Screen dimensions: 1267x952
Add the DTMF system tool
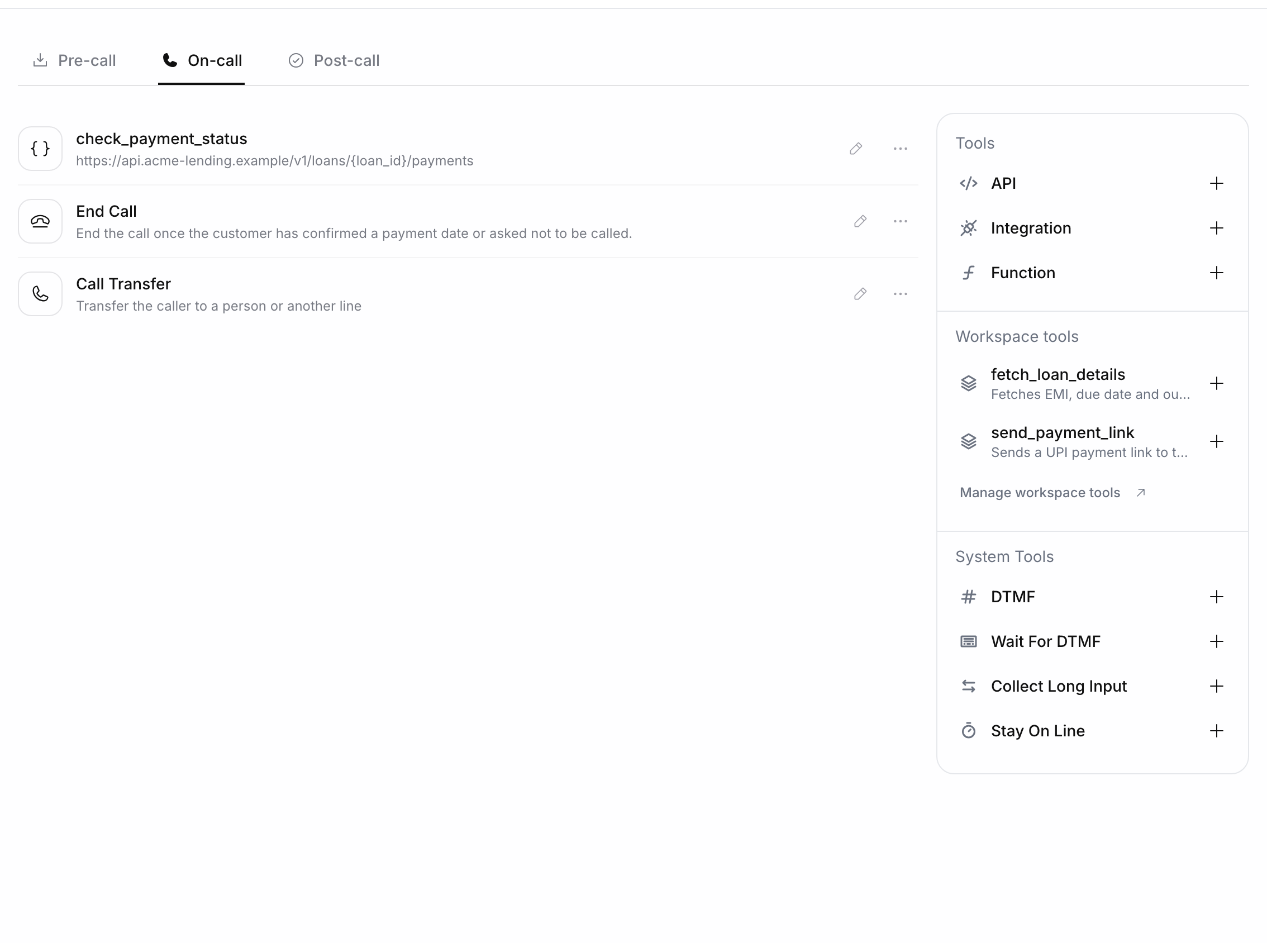[x=1217, y=597]
